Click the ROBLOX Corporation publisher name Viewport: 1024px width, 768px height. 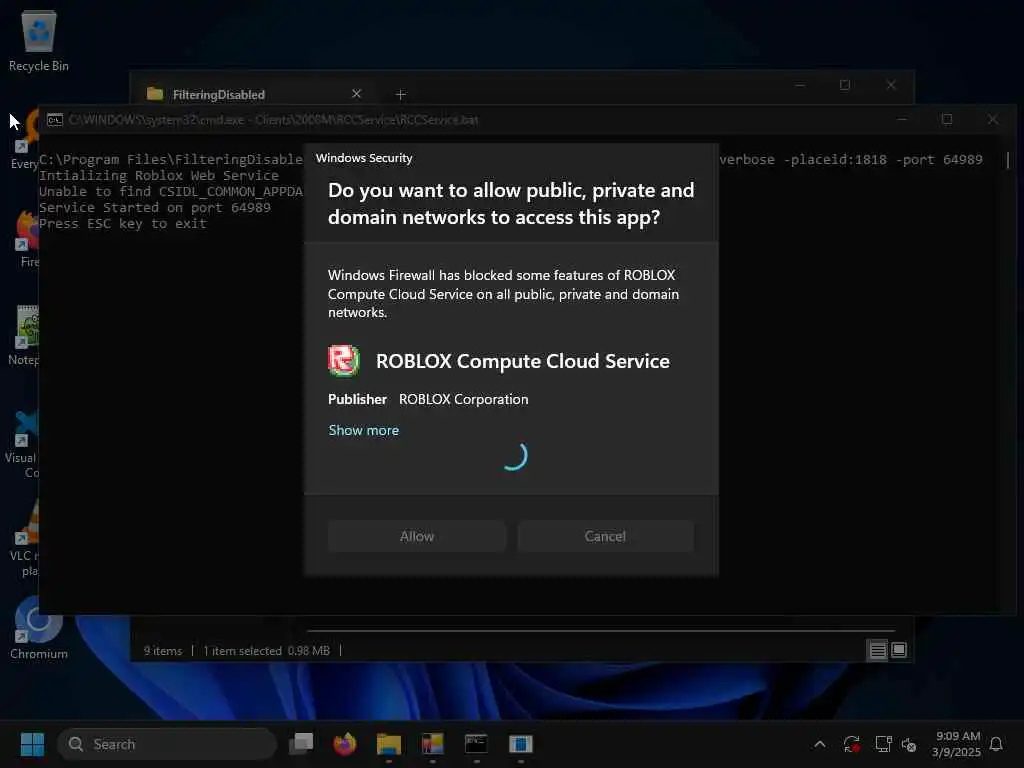464,399
